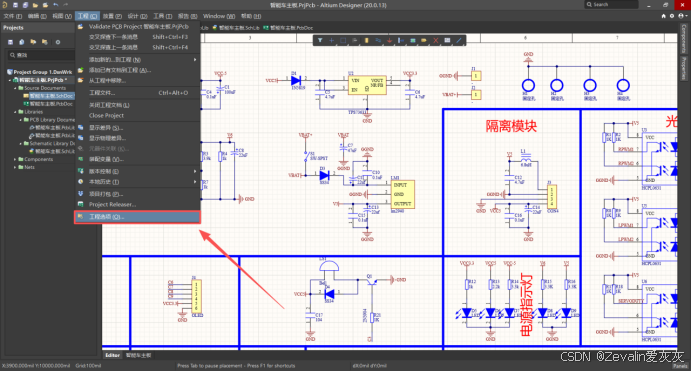The height and width of the screenshot is (371, 692).
Task: Open the 添加新的...到工程 (N) submenu
Action: (138, 60)
